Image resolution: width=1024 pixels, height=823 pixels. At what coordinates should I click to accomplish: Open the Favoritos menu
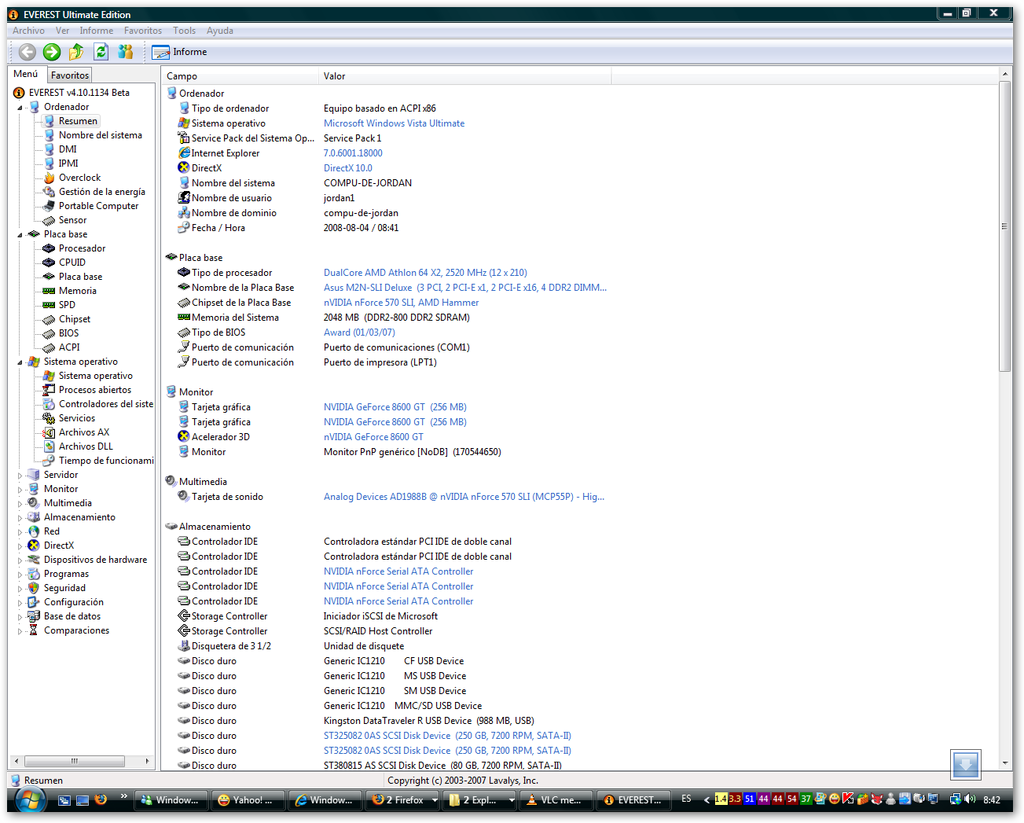coord(143,31)
